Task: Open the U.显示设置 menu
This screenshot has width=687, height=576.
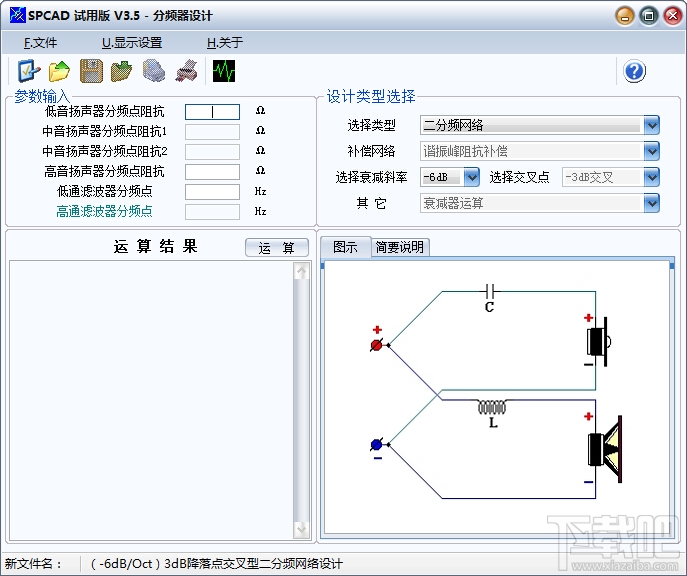Action: [x=132, y=42]
